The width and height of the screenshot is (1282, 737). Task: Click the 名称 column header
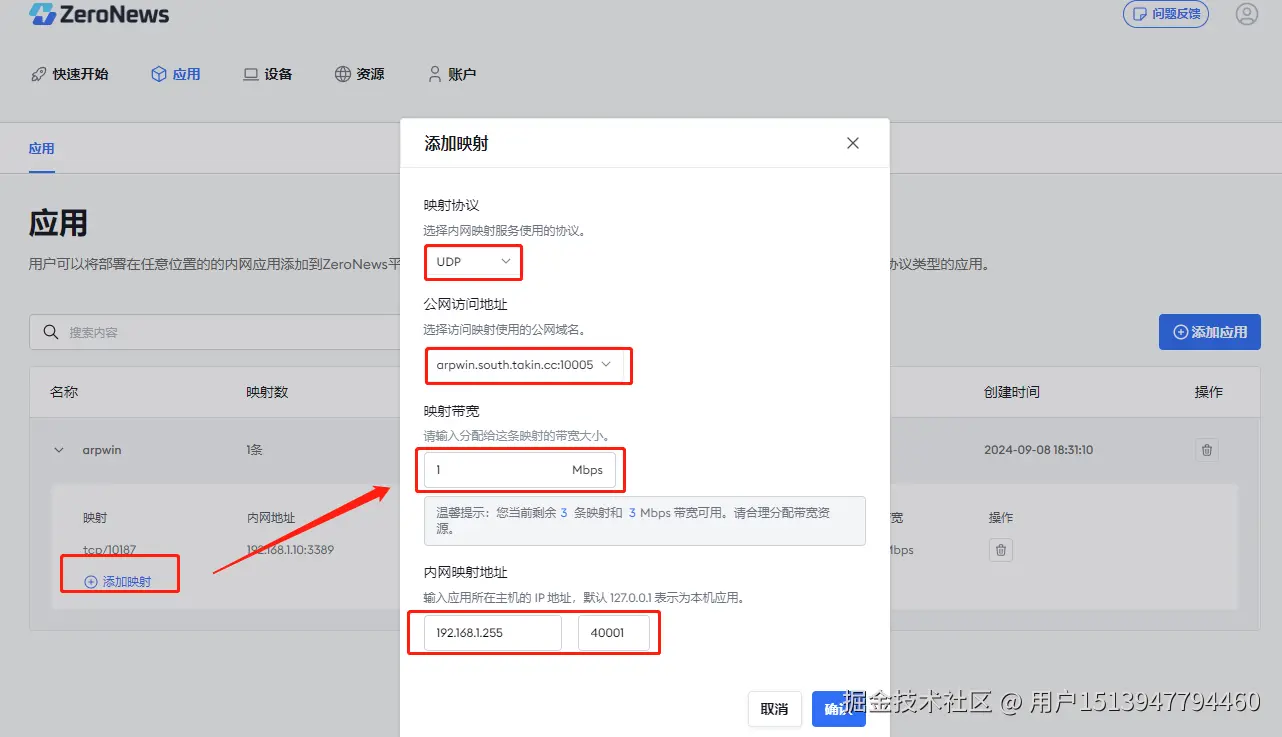pos(64,392)
